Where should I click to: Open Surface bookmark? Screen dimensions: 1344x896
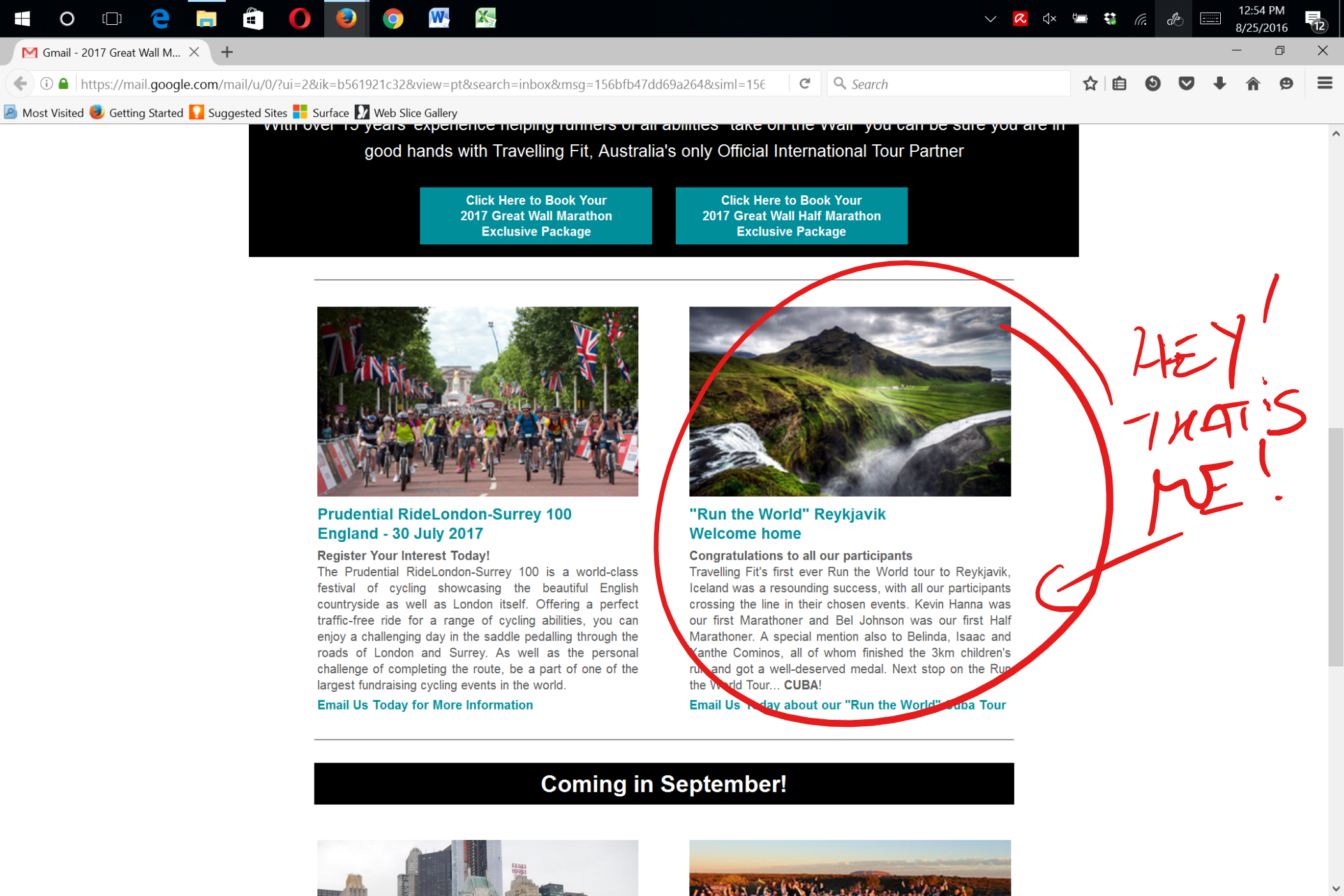[x=322, y=113]
